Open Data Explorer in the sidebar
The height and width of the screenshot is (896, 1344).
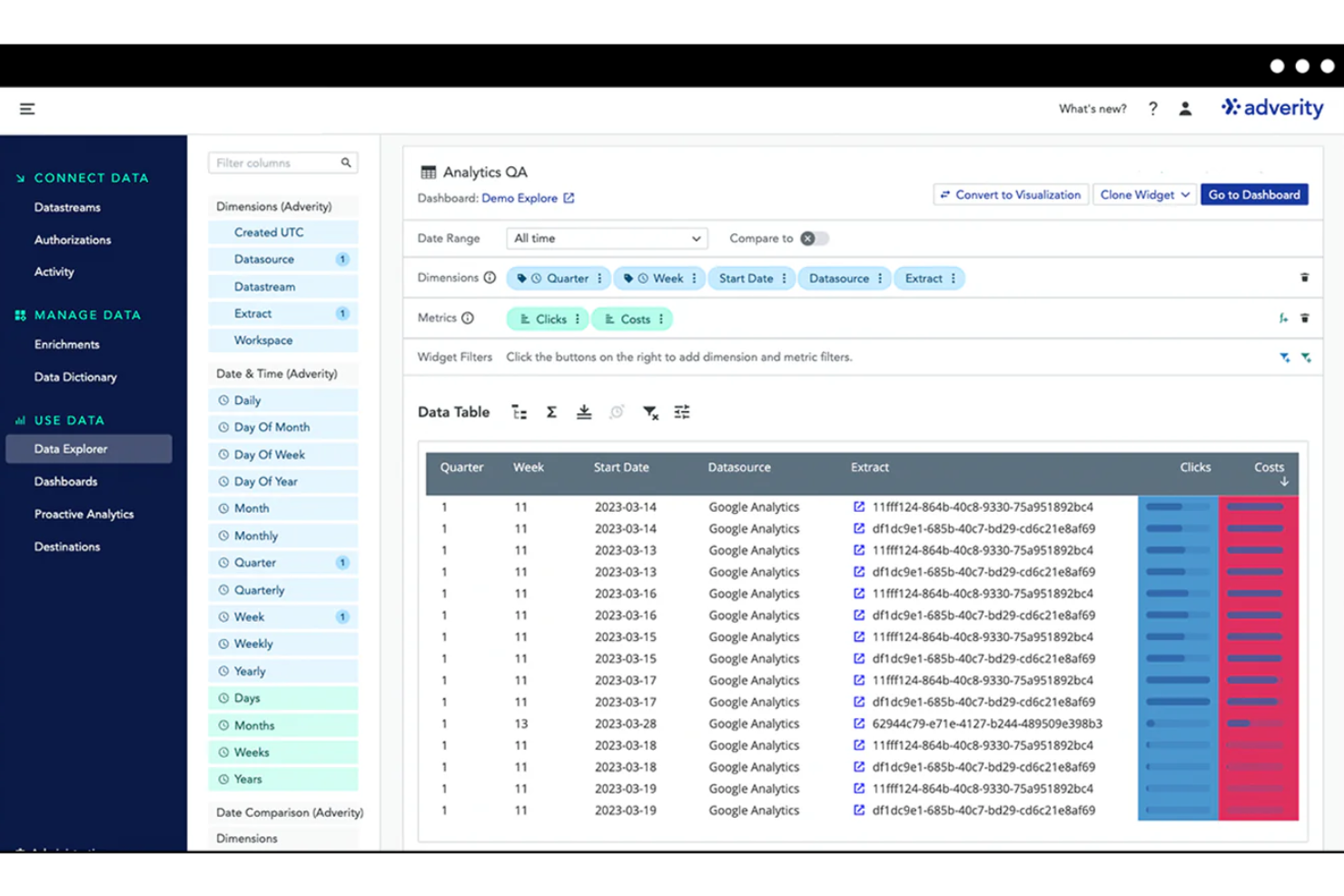click(71, 448)
